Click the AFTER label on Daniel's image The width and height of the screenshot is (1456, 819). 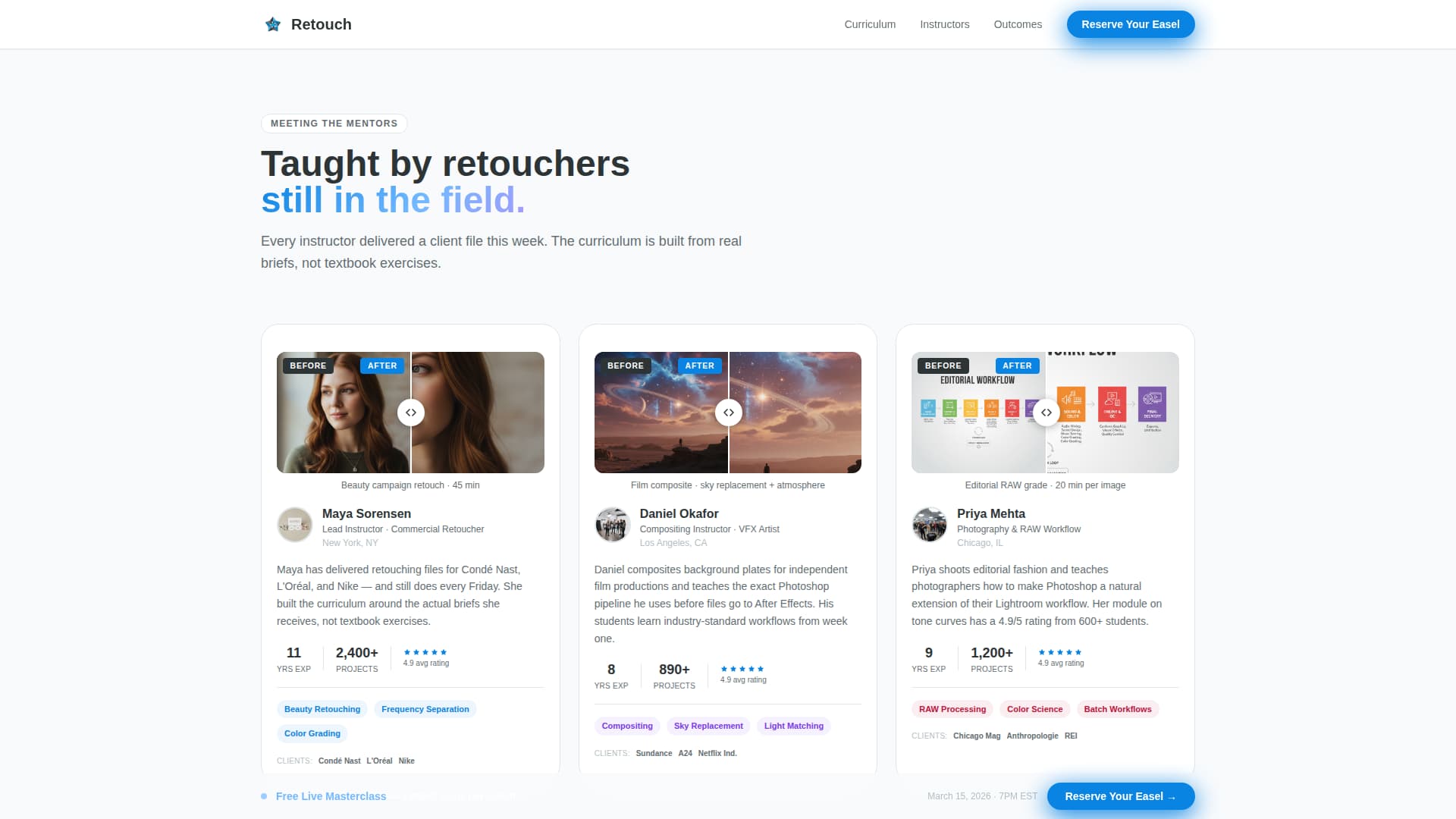click(699, 366)
